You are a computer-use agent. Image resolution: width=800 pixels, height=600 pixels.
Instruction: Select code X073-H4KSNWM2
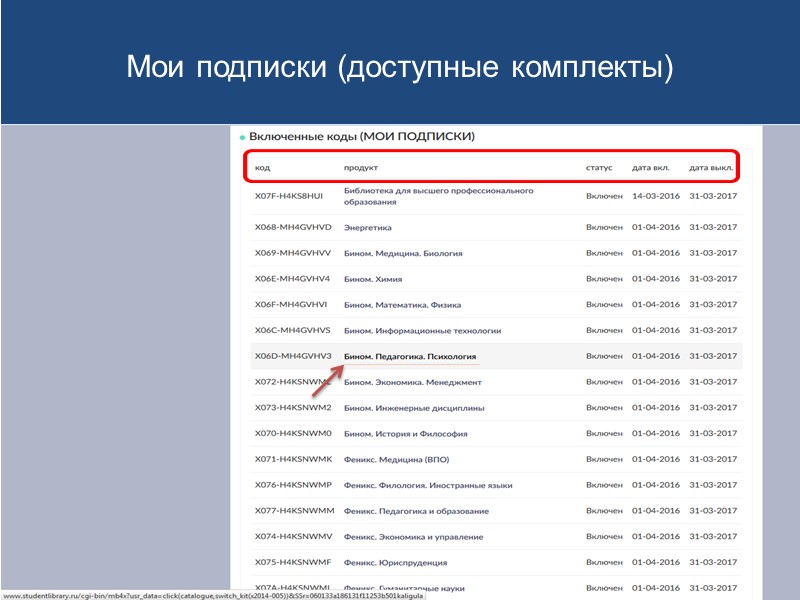tap(293, 408)
